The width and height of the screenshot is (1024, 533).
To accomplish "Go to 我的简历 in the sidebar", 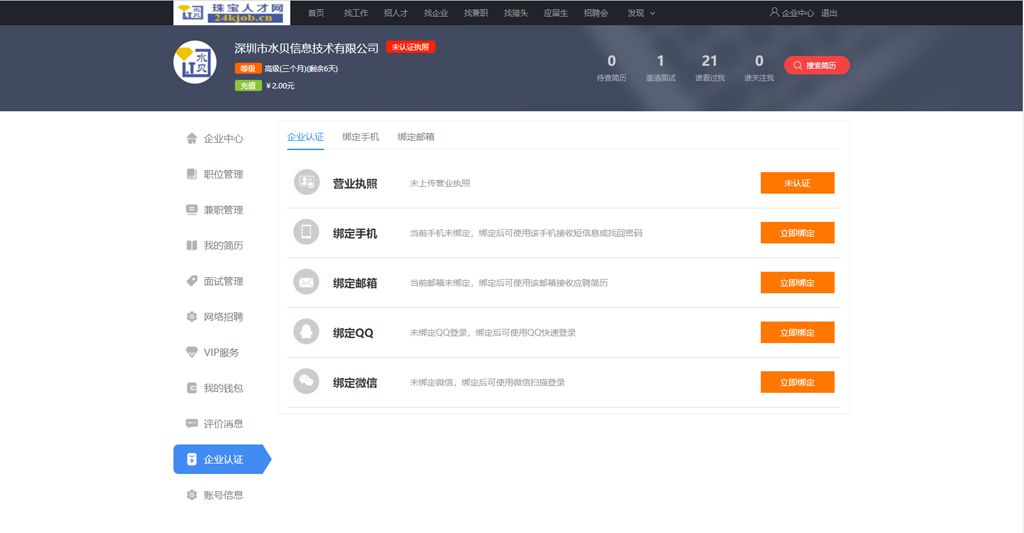I will click(222, 245).
